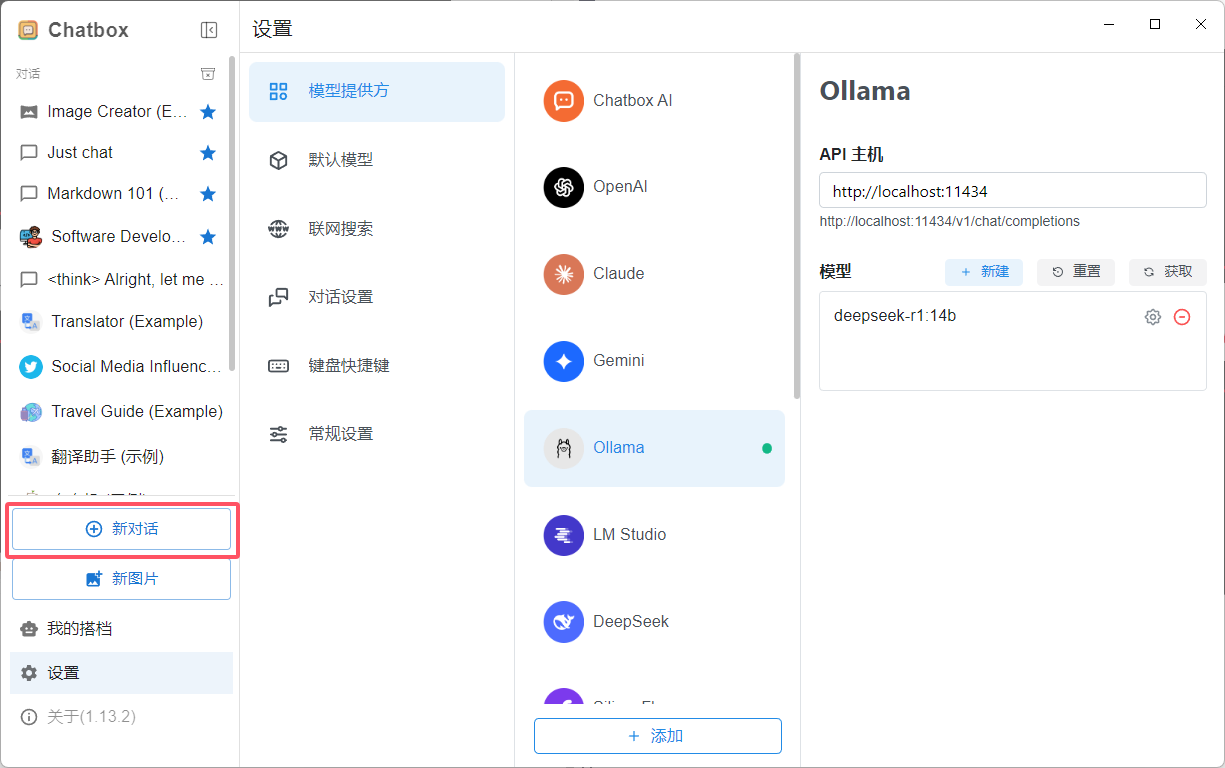Viewport: 1225px width, 768px height.
Task: Open Social Media Influencer conversation
Action: click(118, 367)
